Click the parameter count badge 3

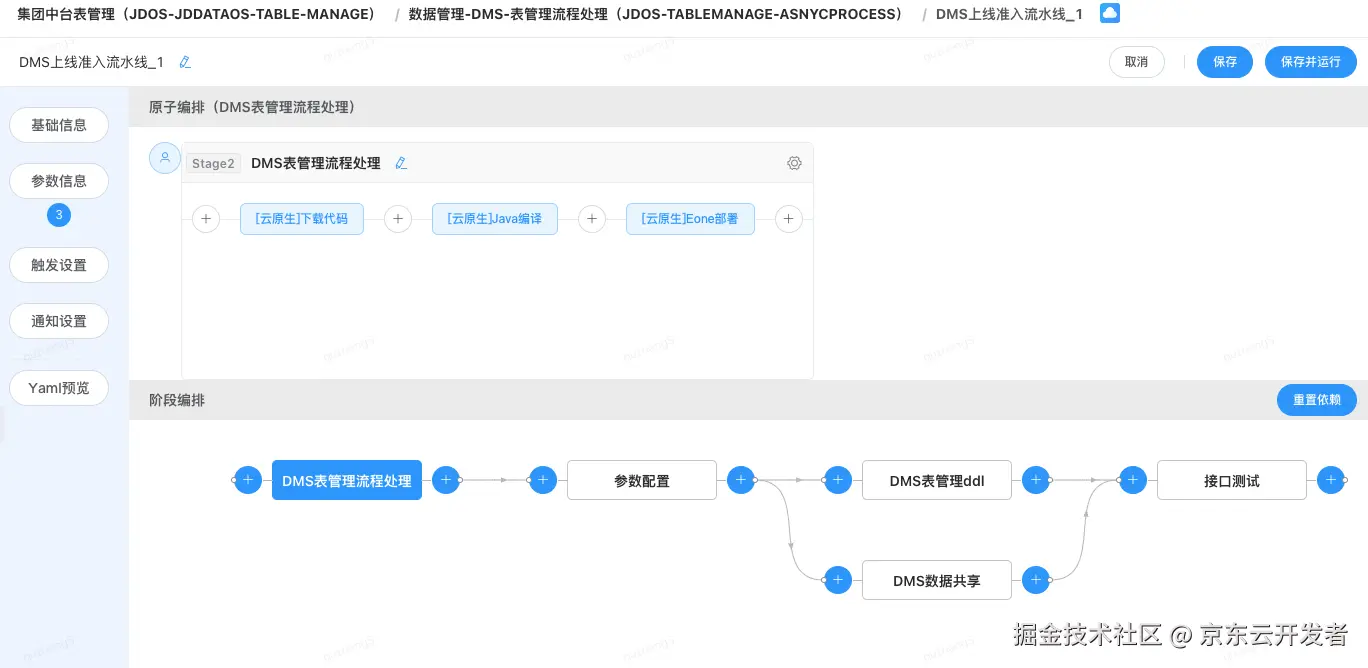tap(59, 215)
